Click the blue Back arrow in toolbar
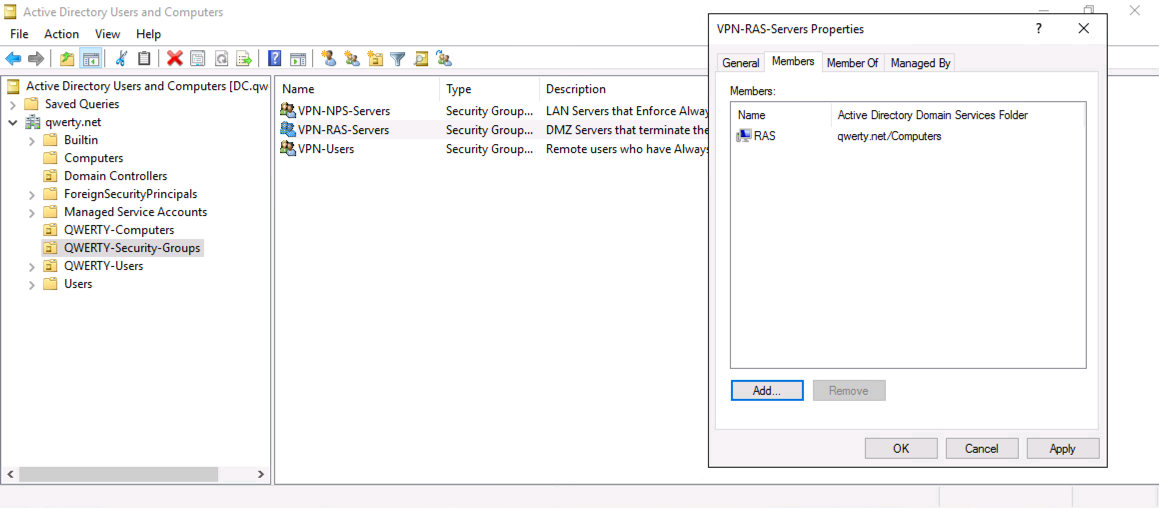Image resolution: width=1159 pixels, height=508 pixels. [x=13, y=58]
